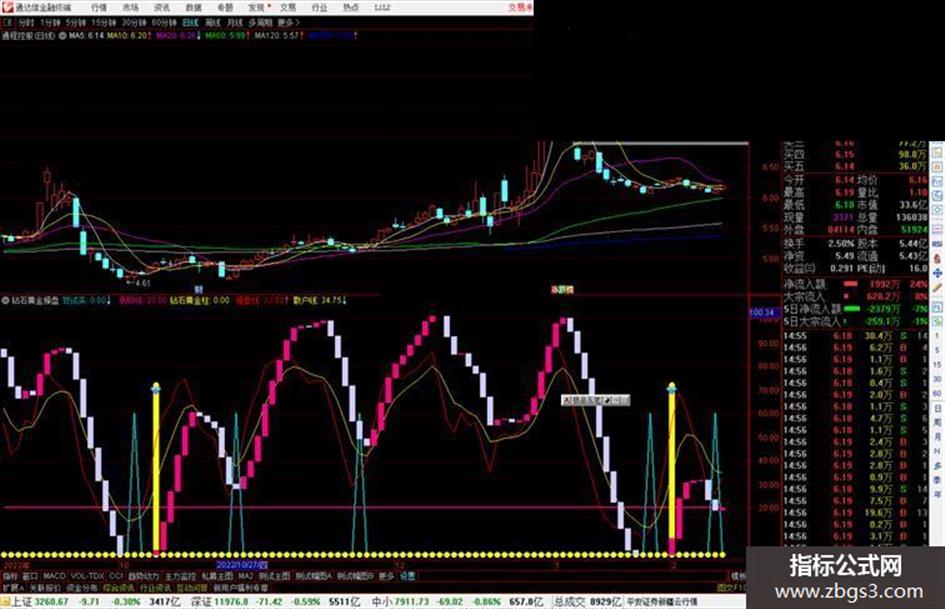This screenshot has height=609, width=945.
Task: Select the 扩展 tab in bottom row
Action: point(13,587)
